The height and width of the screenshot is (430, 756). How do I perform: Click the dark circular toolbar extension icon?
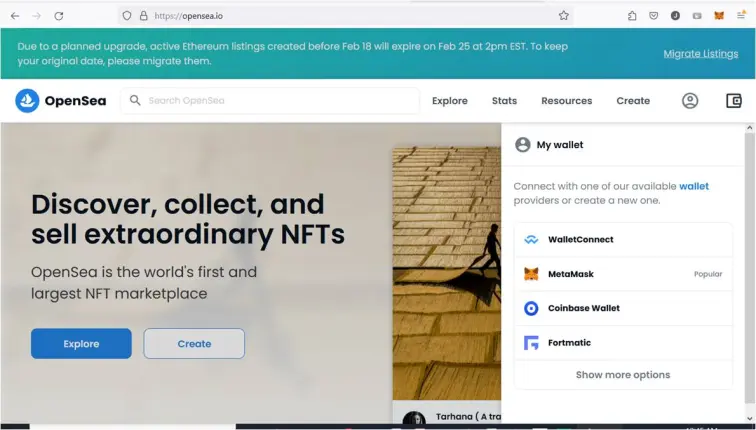pos(675,16)
